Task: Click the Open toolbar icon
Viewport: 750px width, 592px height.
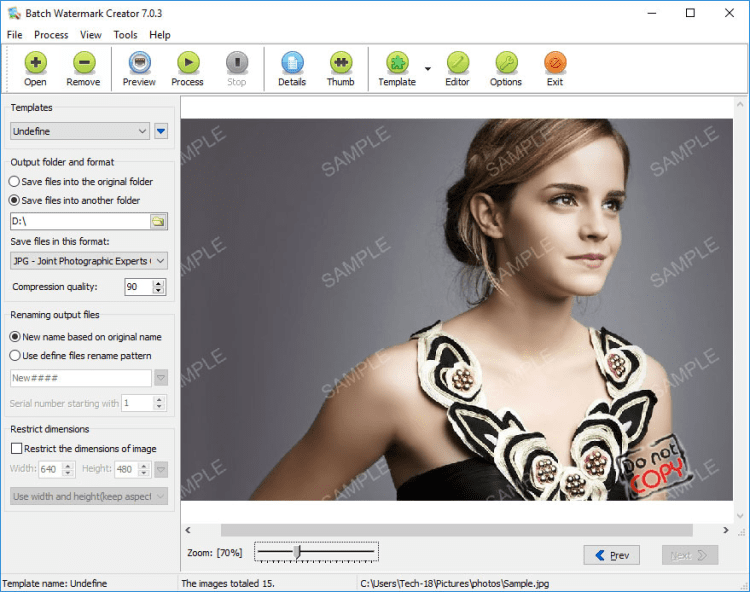Action: click(35, 68)
